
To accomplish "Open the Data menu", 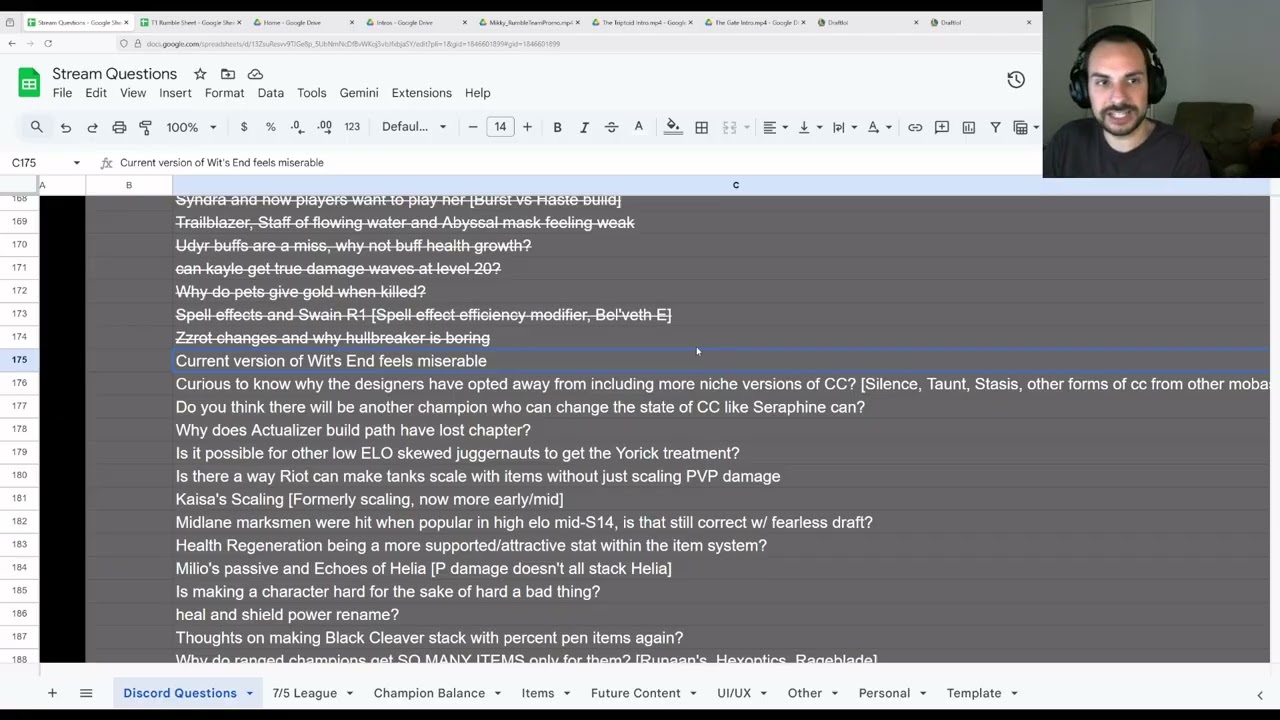I will 271,93.
